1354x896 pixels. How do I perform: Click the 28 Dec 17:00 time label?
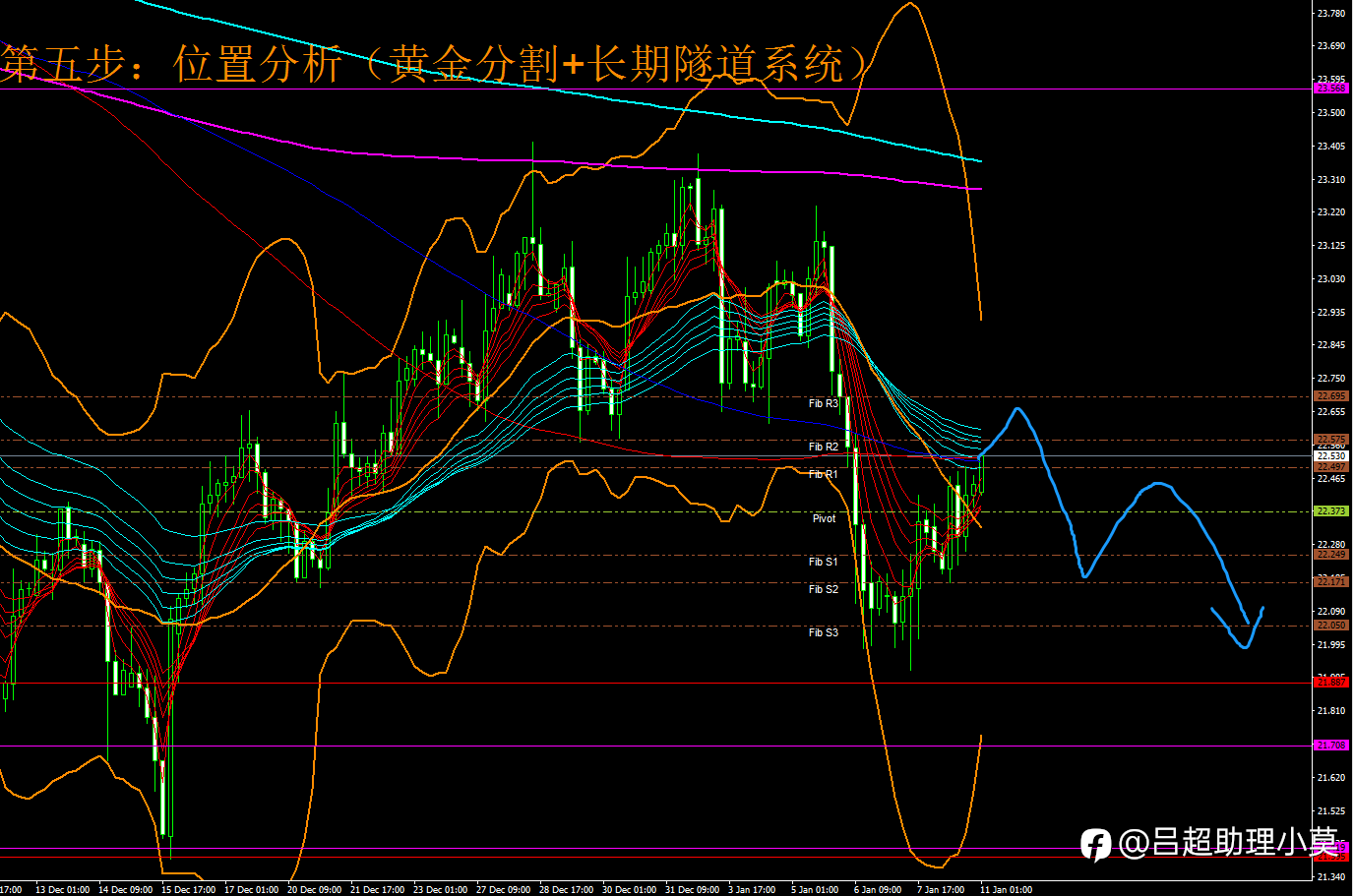click(x=567, y=890)
